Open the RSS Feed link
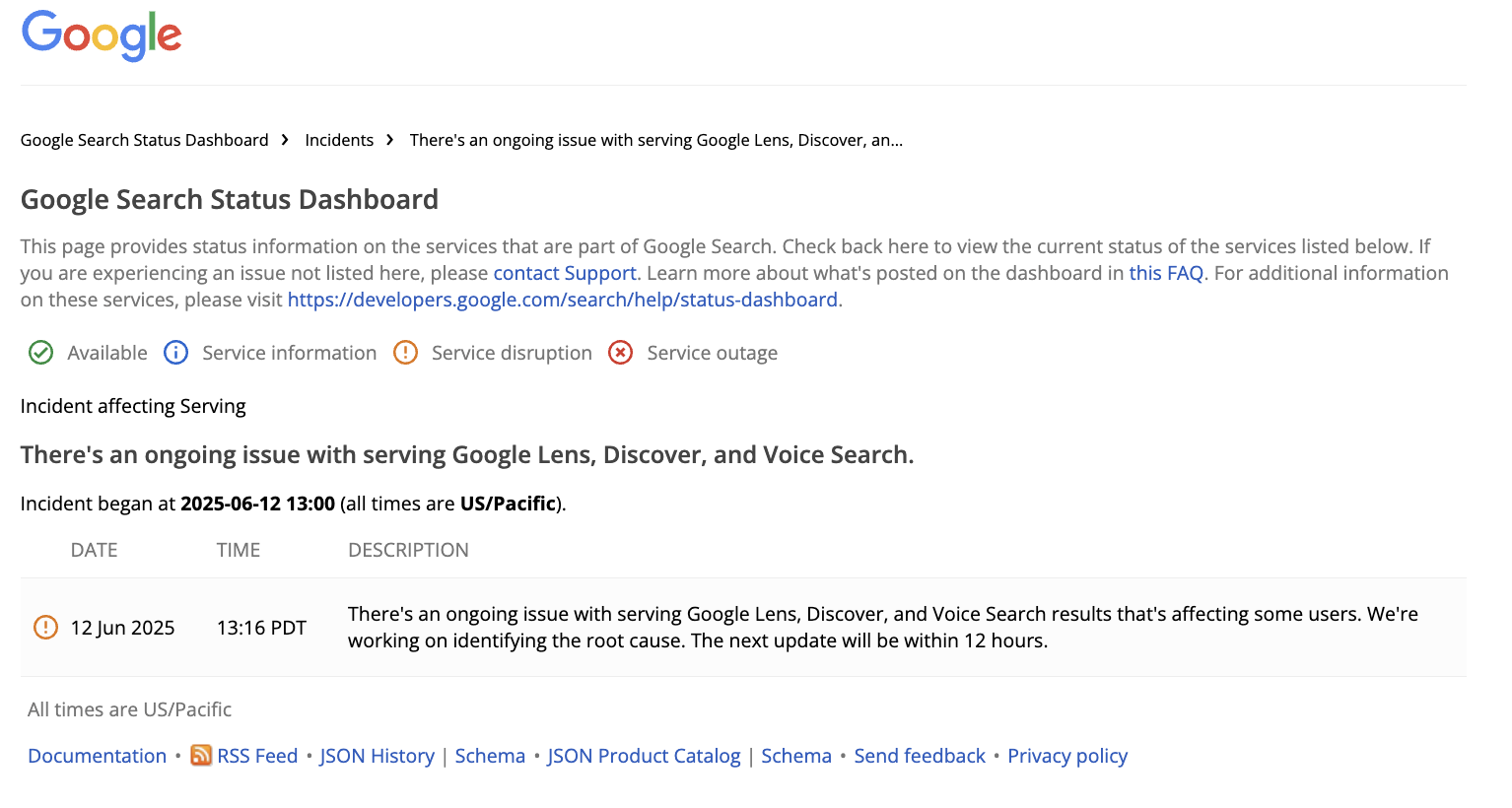The image size is (1512, 808). click(x=257, y=756)
